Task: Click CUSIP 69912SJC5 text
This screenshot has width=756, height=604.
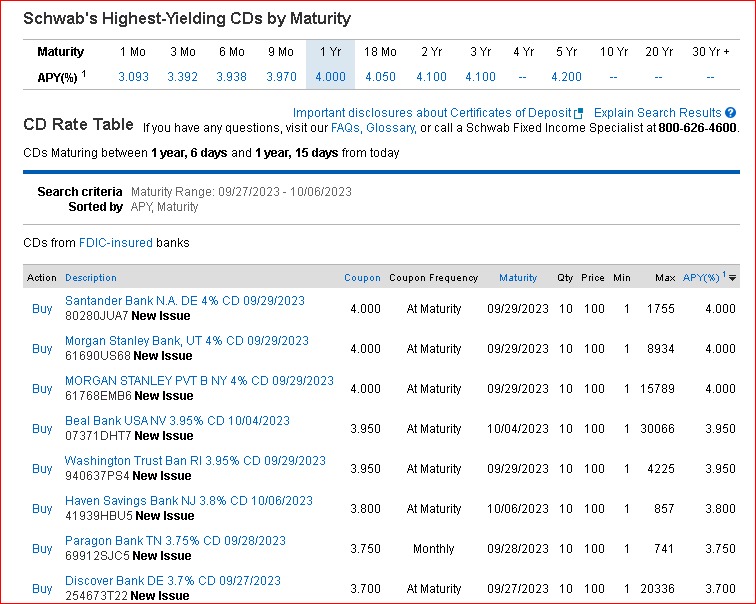Action: pos(97,556)
